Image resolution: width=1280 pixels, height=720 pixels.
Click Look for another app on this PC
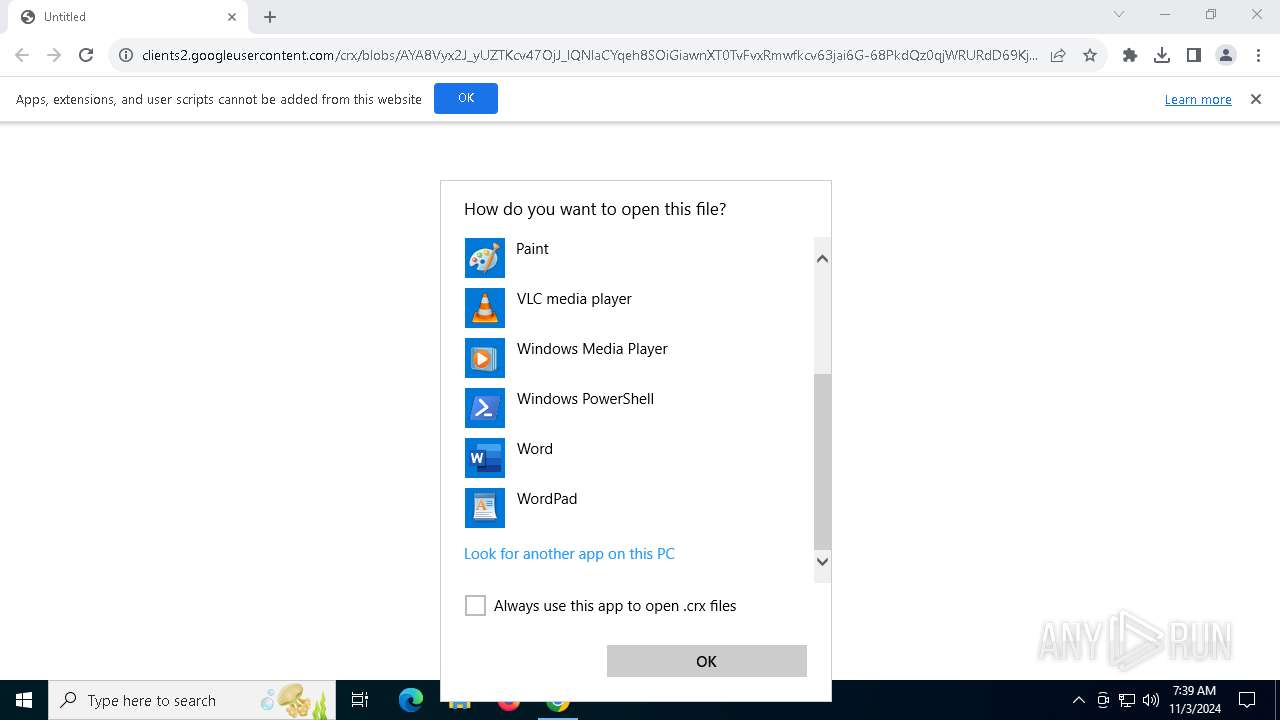pyautogui.click(x=569, y=554)
